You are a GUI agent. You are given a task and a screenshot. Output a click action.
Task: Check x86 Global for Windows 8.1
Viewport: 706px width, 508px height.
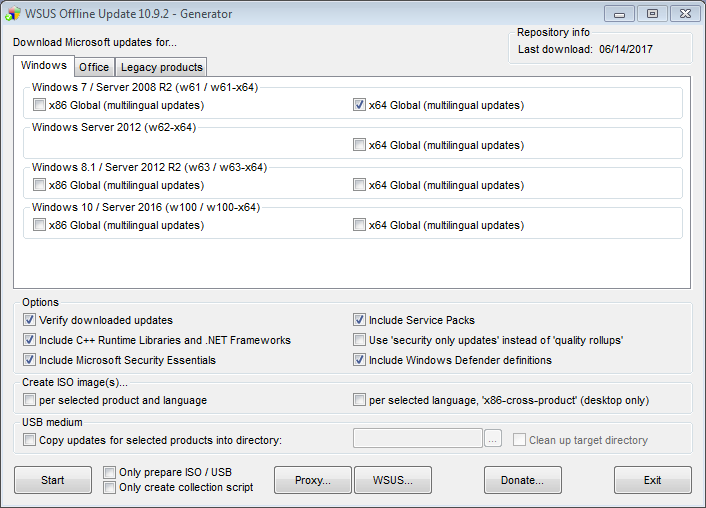click(39, 185)
